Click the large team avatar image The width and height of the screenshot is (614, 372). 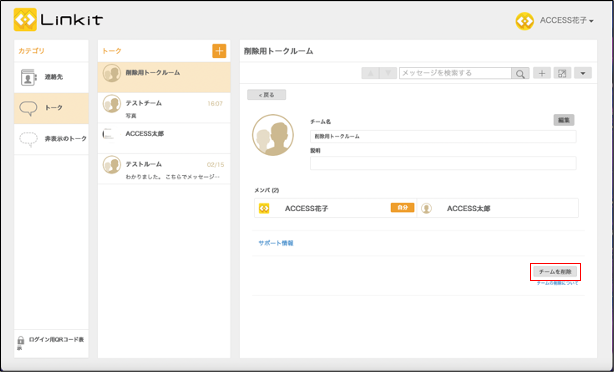(273, 135)
